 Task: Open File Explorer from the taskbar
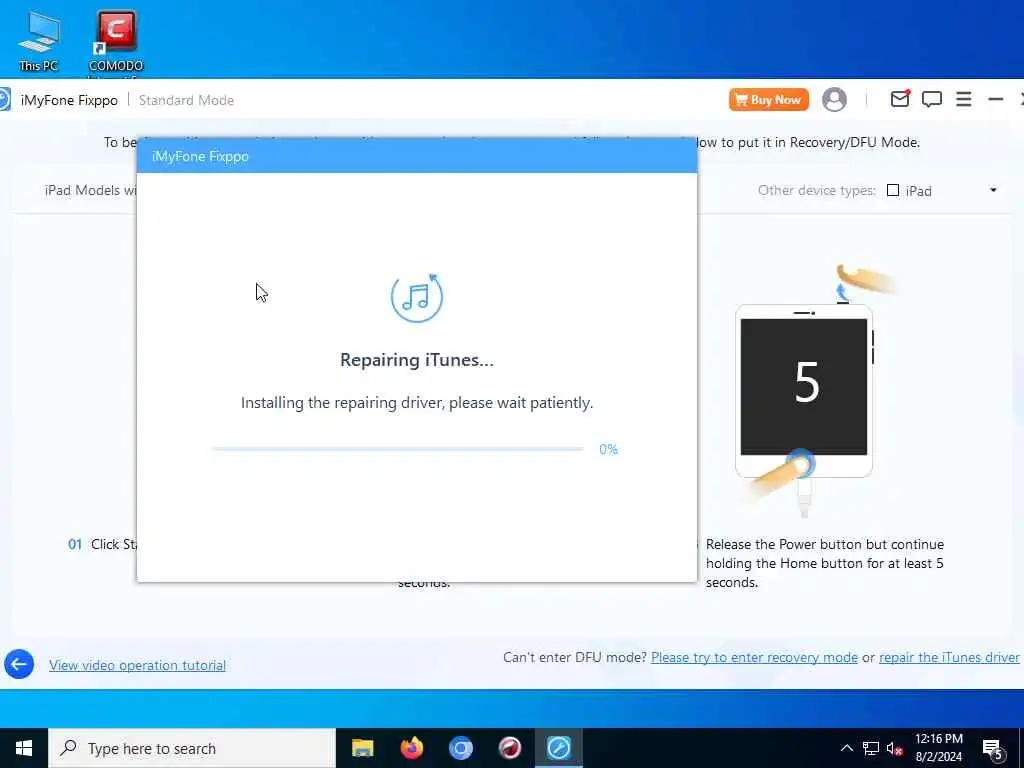pos(362,748)
